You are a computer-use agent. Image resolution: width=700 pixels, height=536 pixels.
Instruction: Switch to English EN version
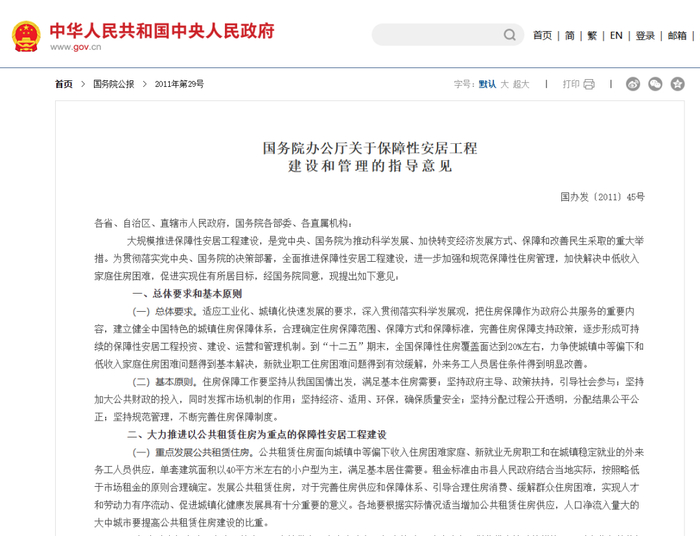[x=616, y=35]
